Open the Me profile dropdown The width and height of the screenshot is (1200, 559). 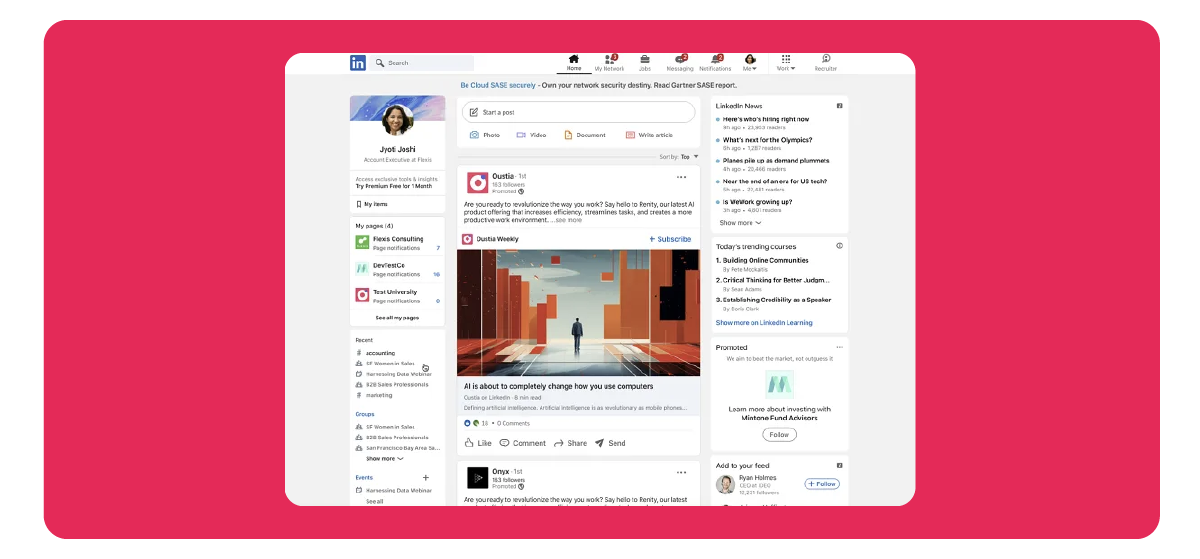(x=749, y=63)
